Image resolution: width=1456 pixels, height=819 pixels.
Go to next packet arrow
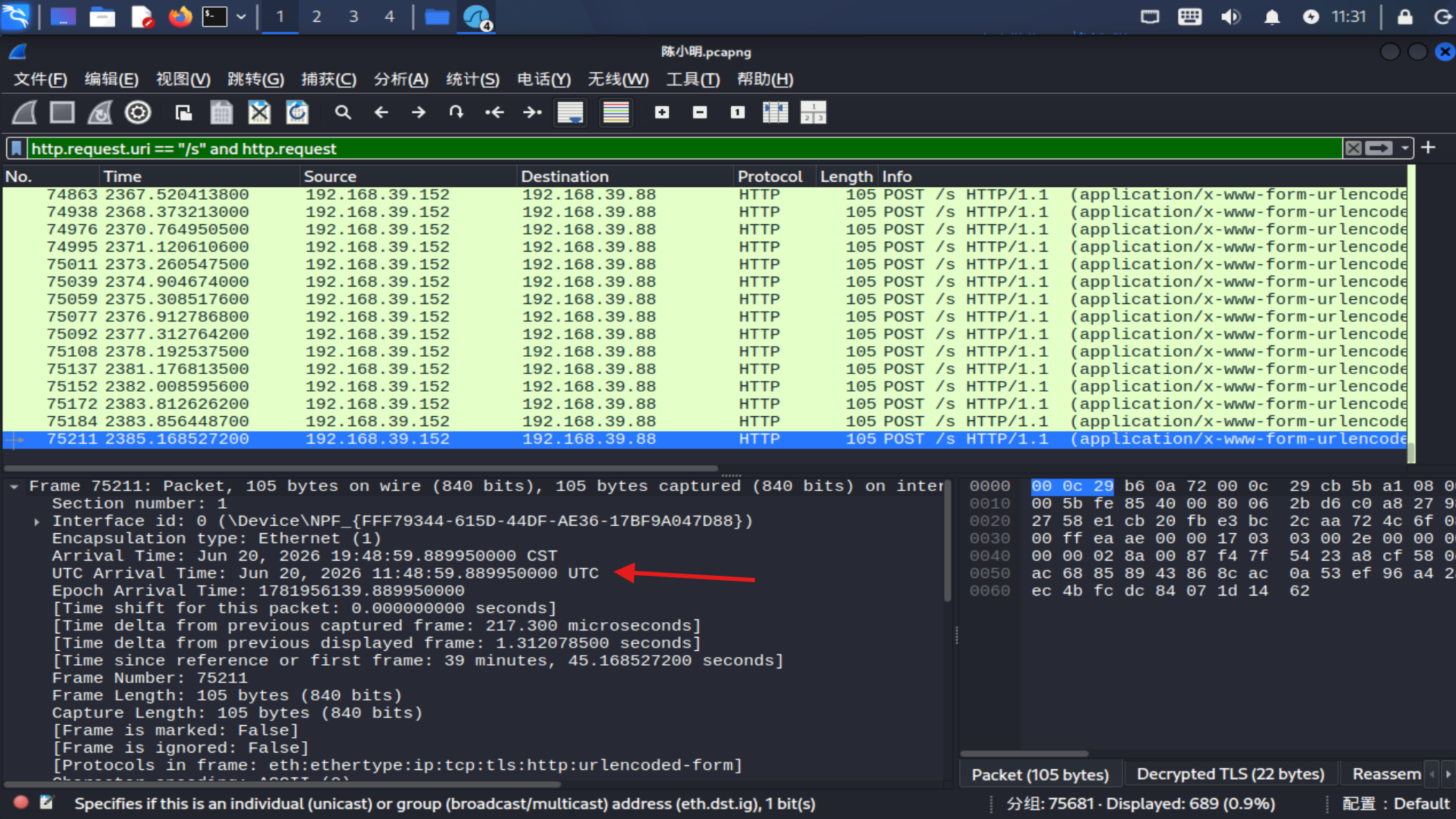[419, 112]
